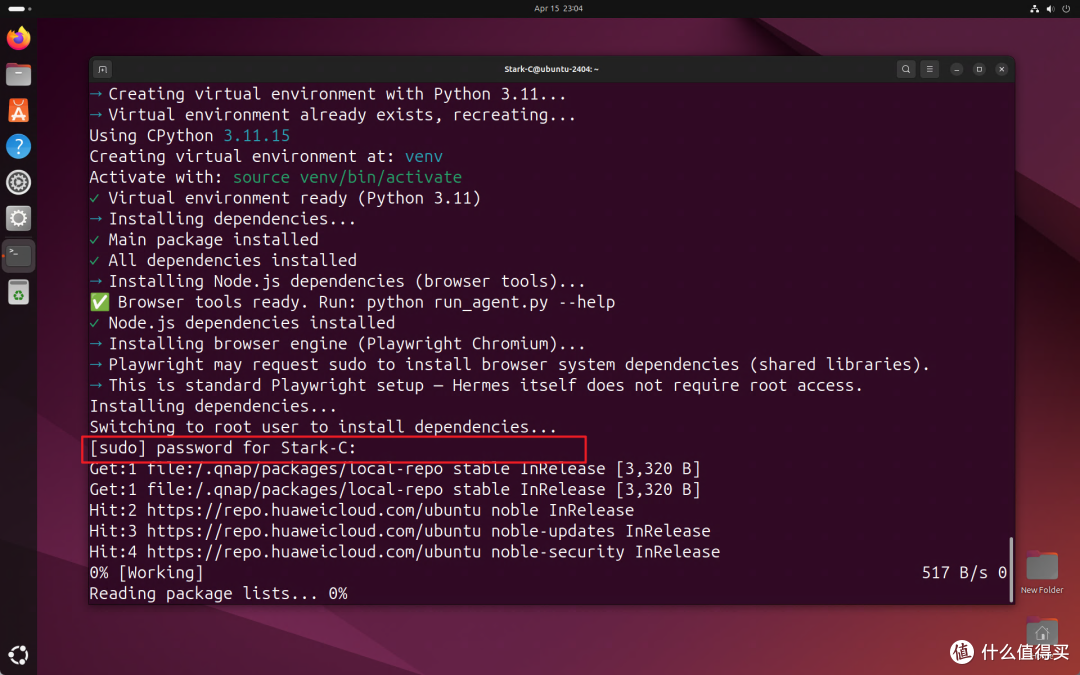
Task: Click the 'venv' path after 'Creating virtual environment at:'
Action: point(424,156)
